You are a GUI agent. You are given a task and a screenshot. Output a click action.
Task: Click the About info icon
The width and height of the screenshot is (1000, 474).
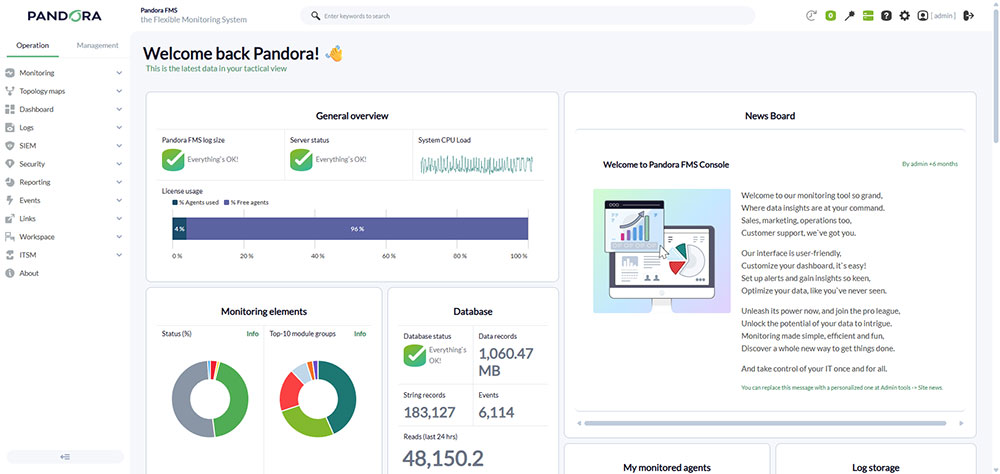pos(10,273)
